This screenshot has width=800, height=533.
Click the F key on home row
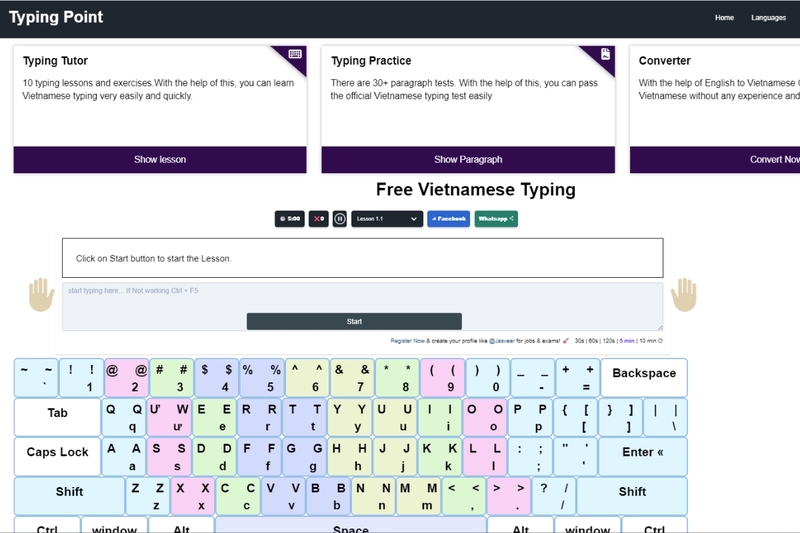[x=259, y=456]
